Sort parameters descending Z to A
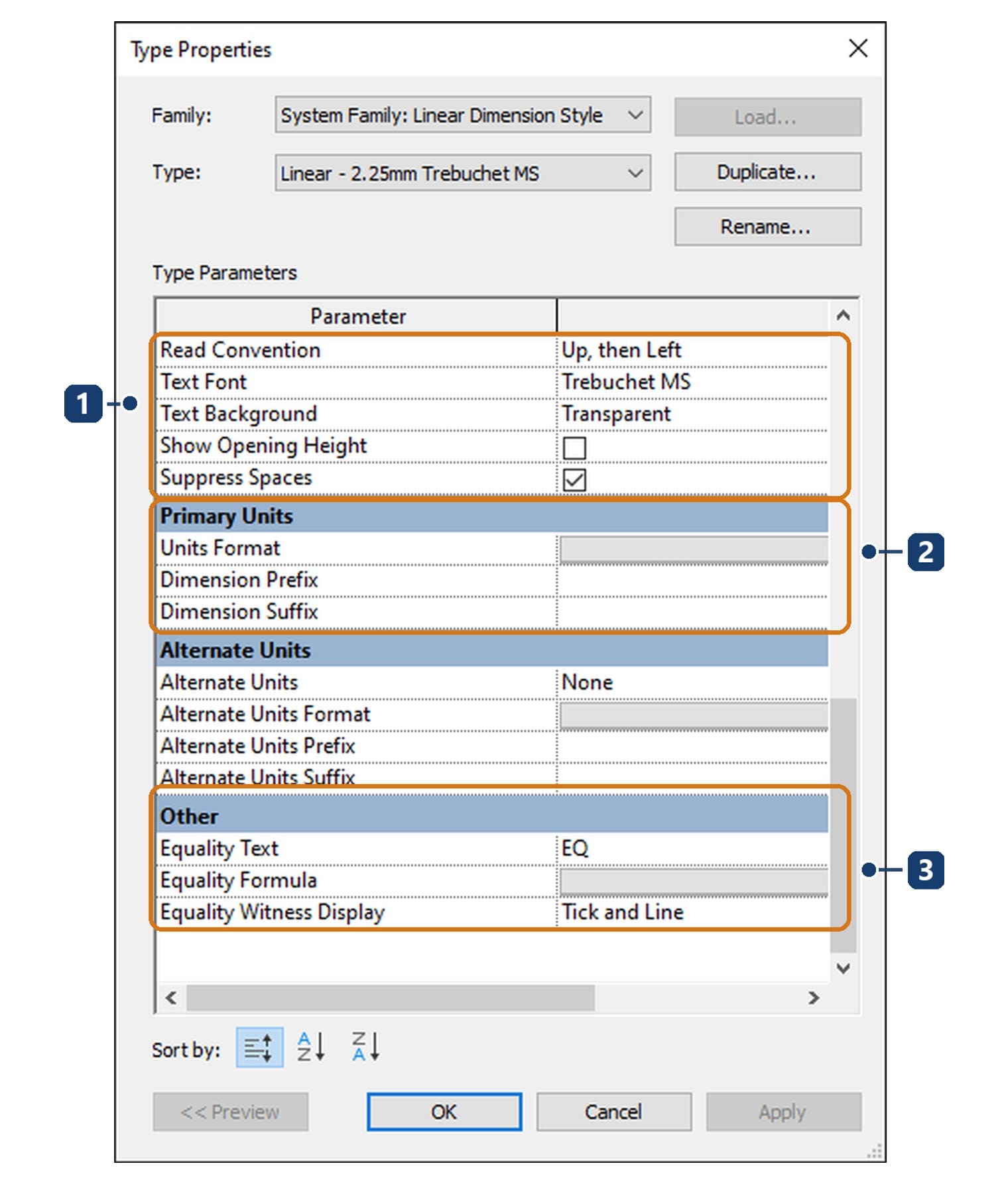Viewport: 1008px width, 1184px height. pyautogui.click(x=365, y=1047)
